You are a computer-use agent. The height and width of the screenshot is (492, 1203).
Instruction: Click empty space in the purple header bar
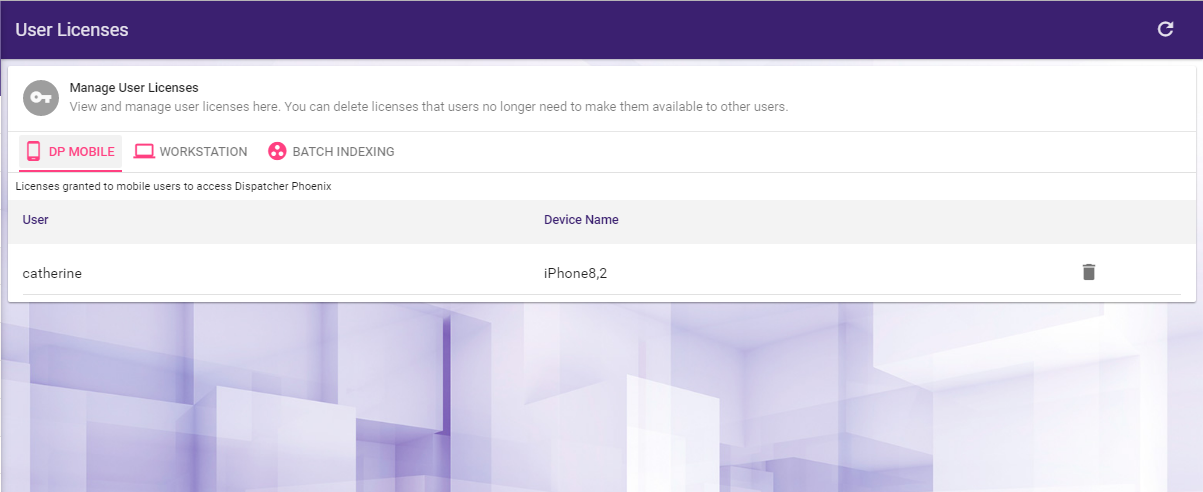pyautogui.click(x=640, y=30)
